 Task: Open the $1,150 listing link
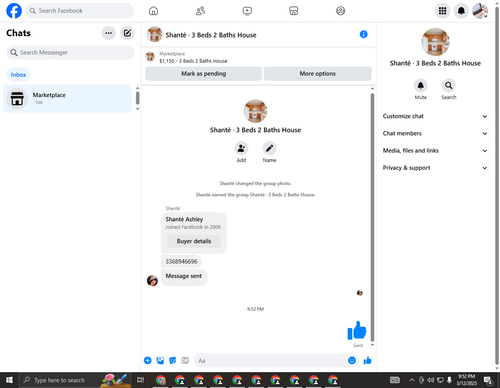tap(193, 61)
